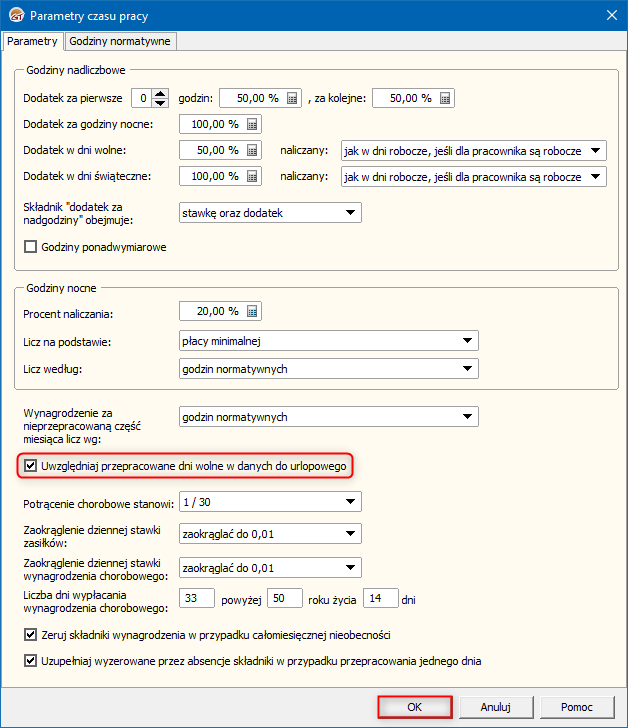Open calculator for first overtime hours percentage
628x728 pixels.
coord(292,98)
